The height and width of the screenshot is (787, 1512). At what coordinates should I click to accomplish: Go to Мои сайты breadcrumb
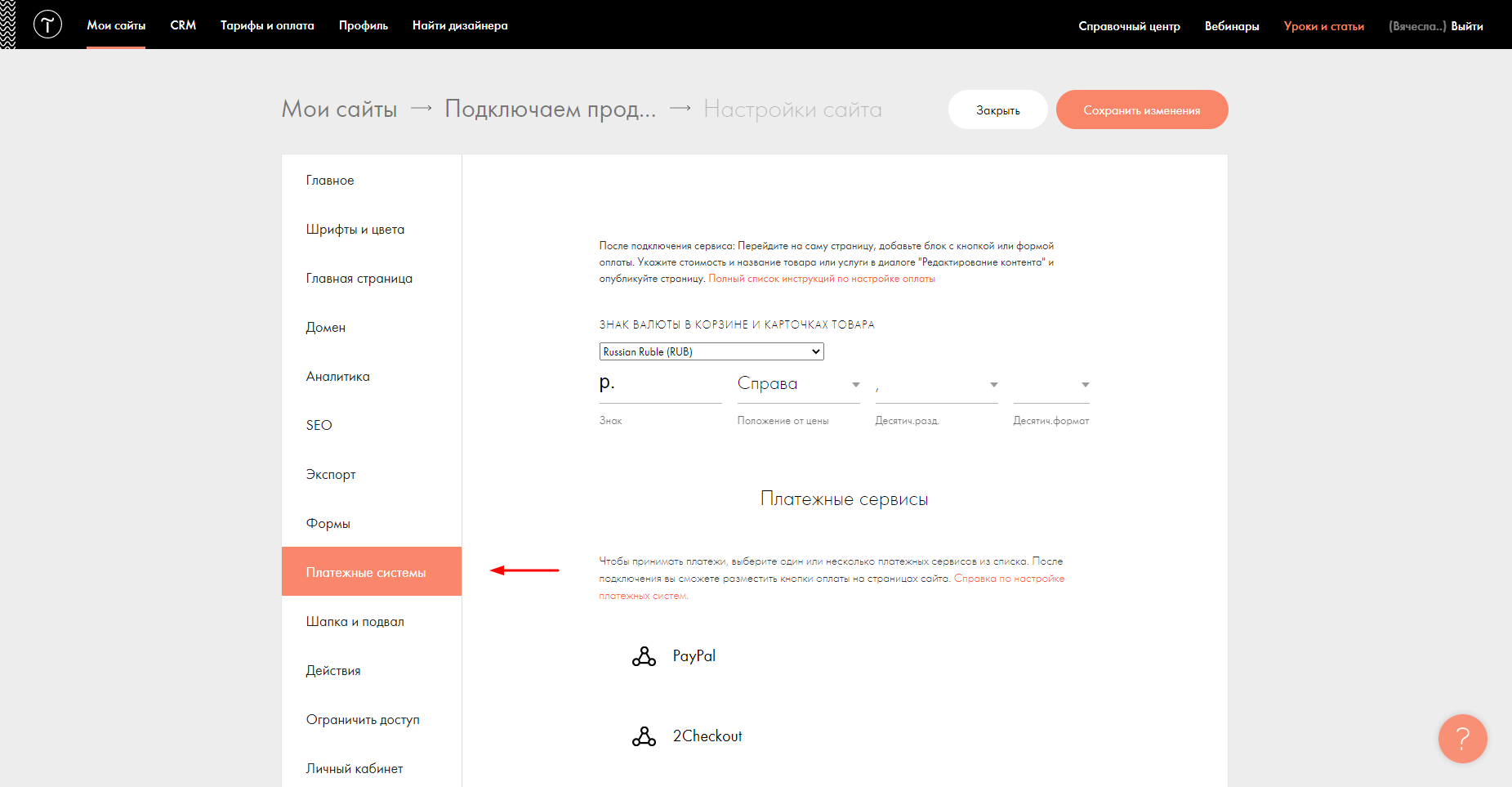point(339,109)
